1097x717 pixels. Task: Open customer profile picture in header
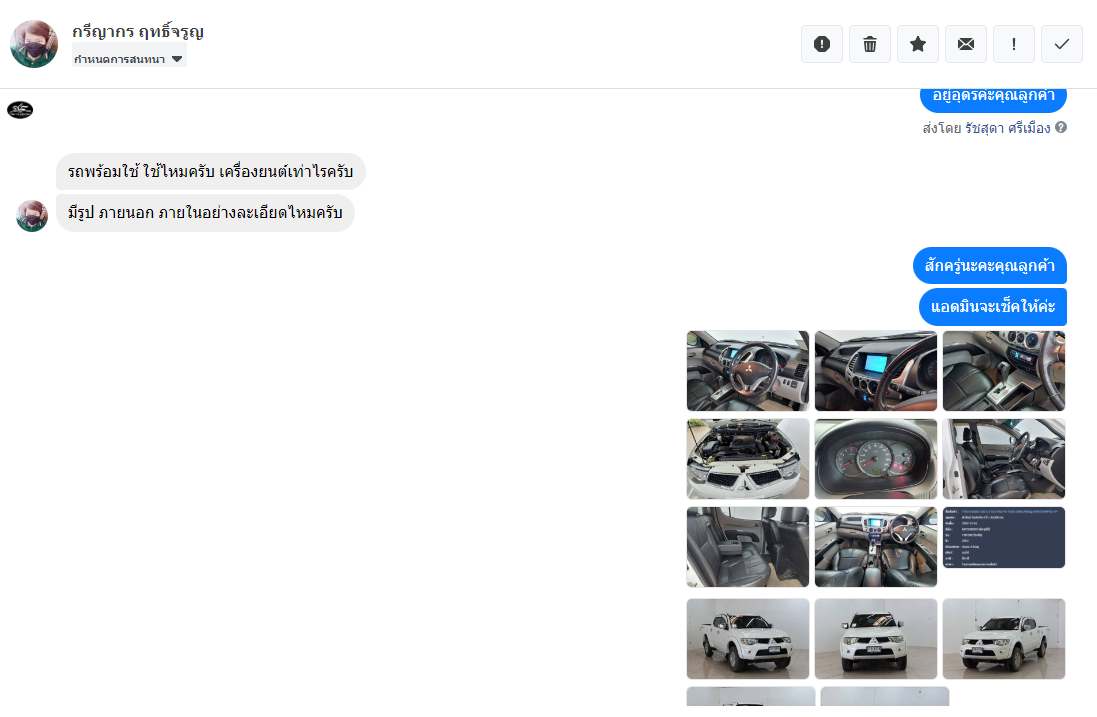[34, 44]
